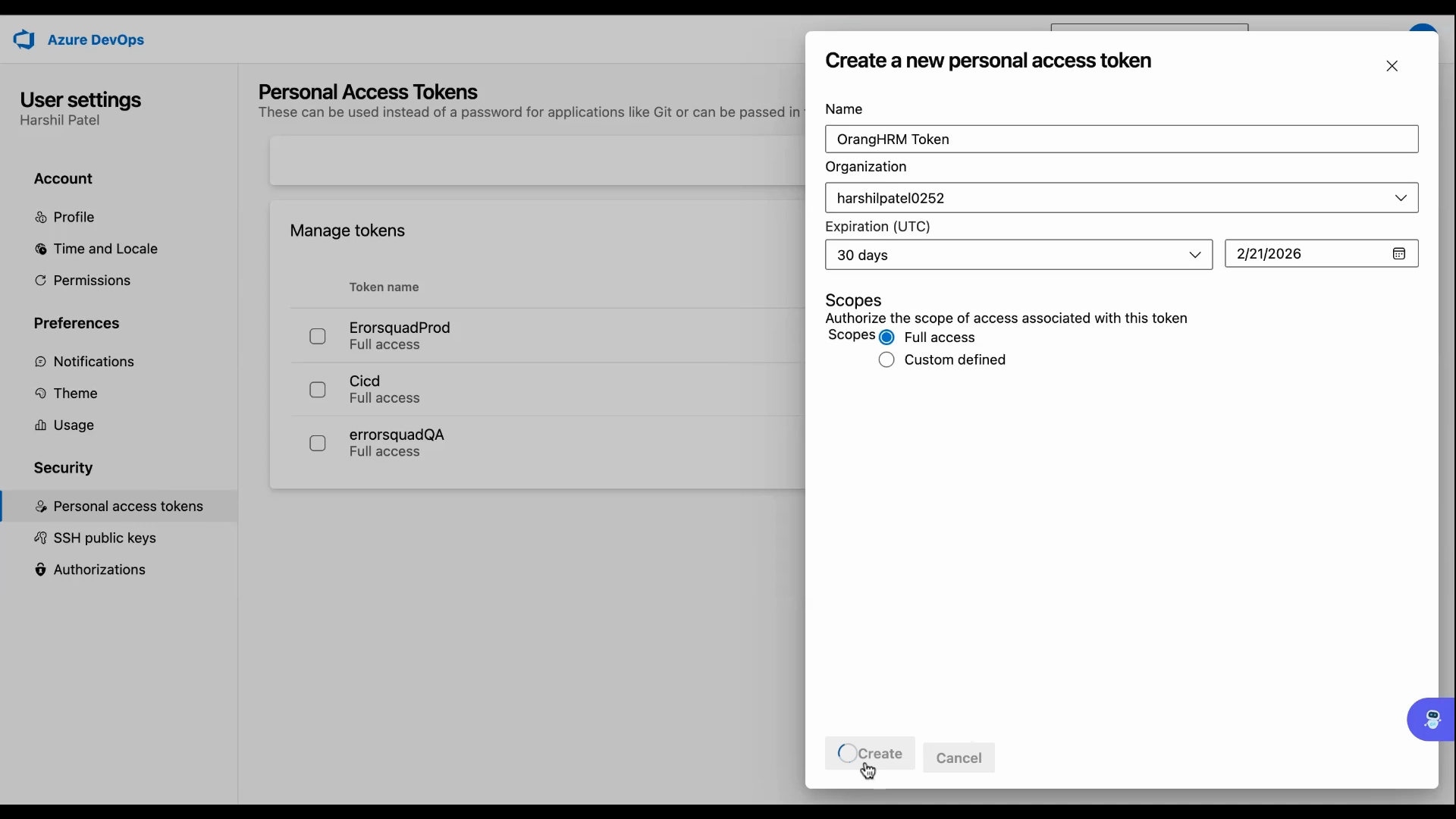Click the Time and Locale icon
The height and width of the screenshot is (819, 1456).
point(41,249)
